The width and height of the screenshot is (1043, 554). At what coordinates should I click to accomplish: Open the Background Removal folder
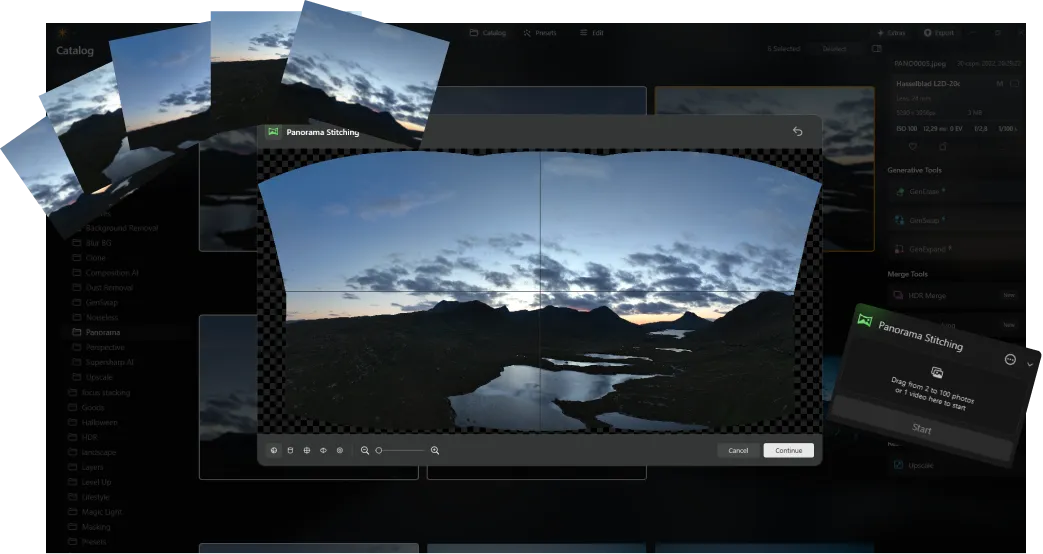[x=122, y=228]
